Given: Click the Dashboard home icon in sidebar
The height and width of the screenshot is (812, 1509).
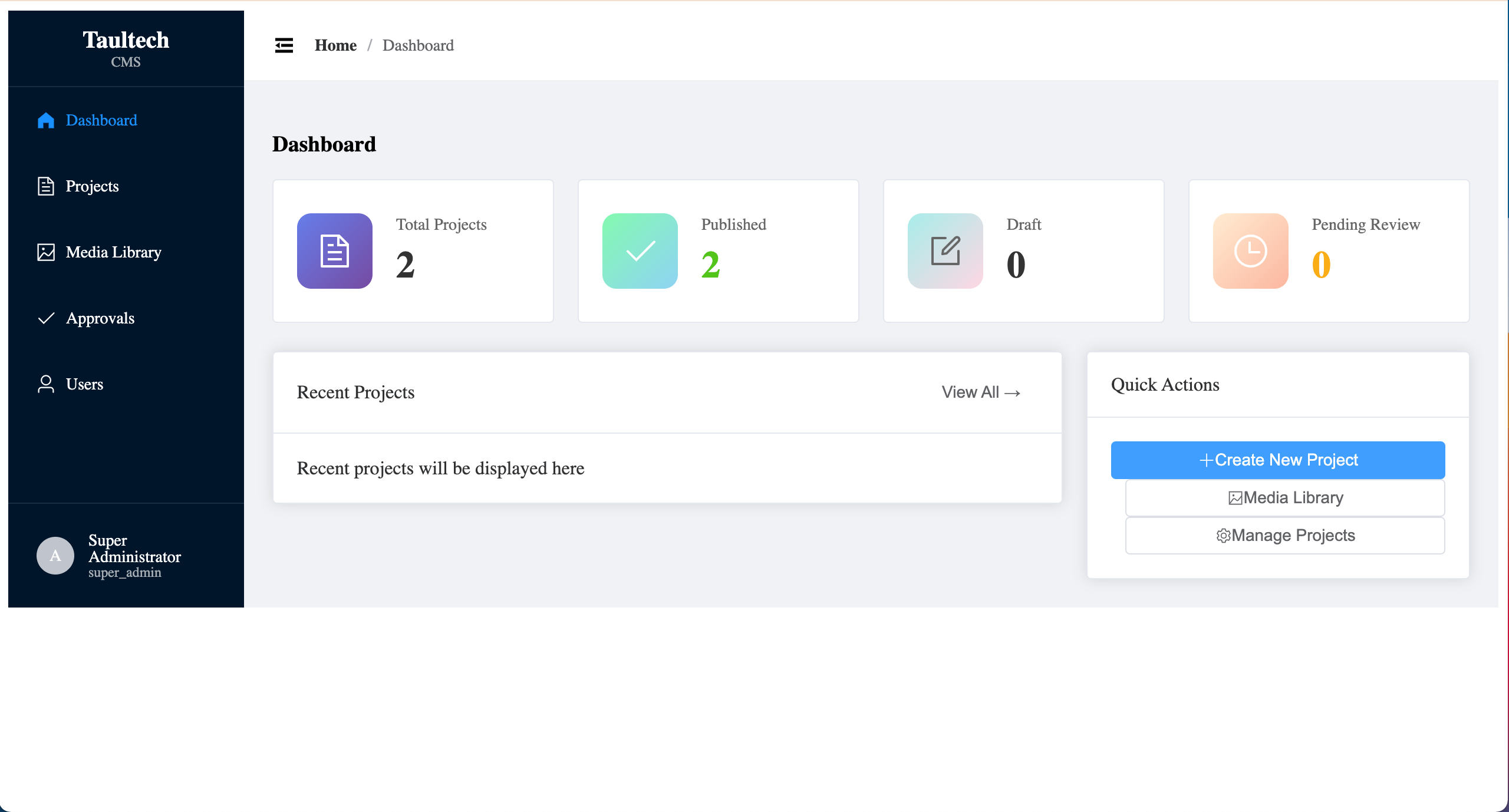Looking at the screenshot, I should pos(46,120).
